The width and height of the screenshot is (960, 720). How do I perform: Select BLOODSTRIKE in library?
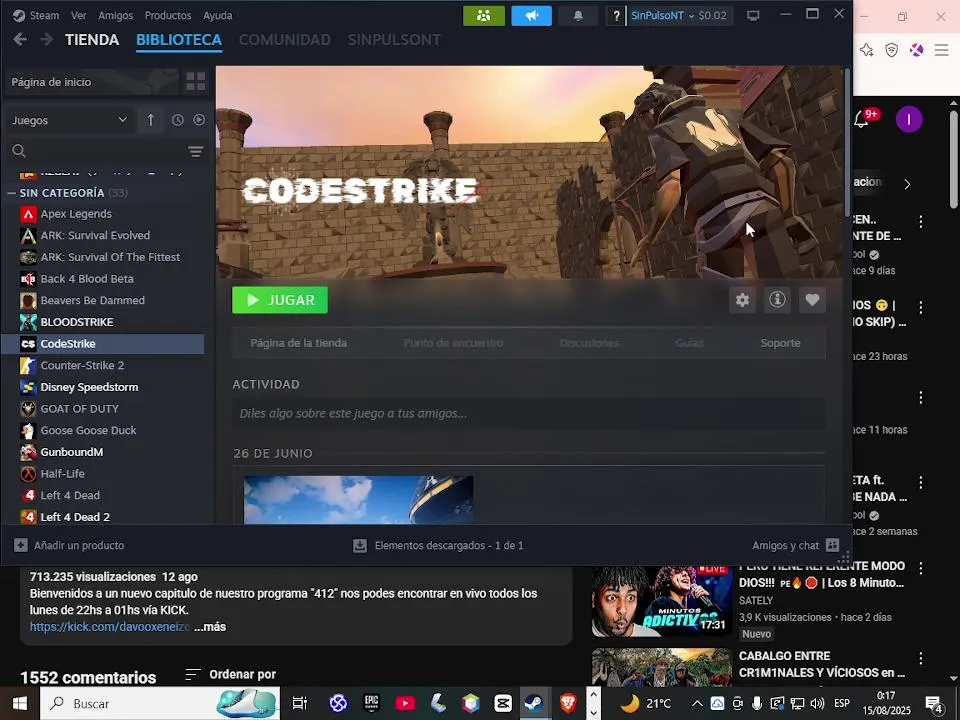(x=103, y=322)
